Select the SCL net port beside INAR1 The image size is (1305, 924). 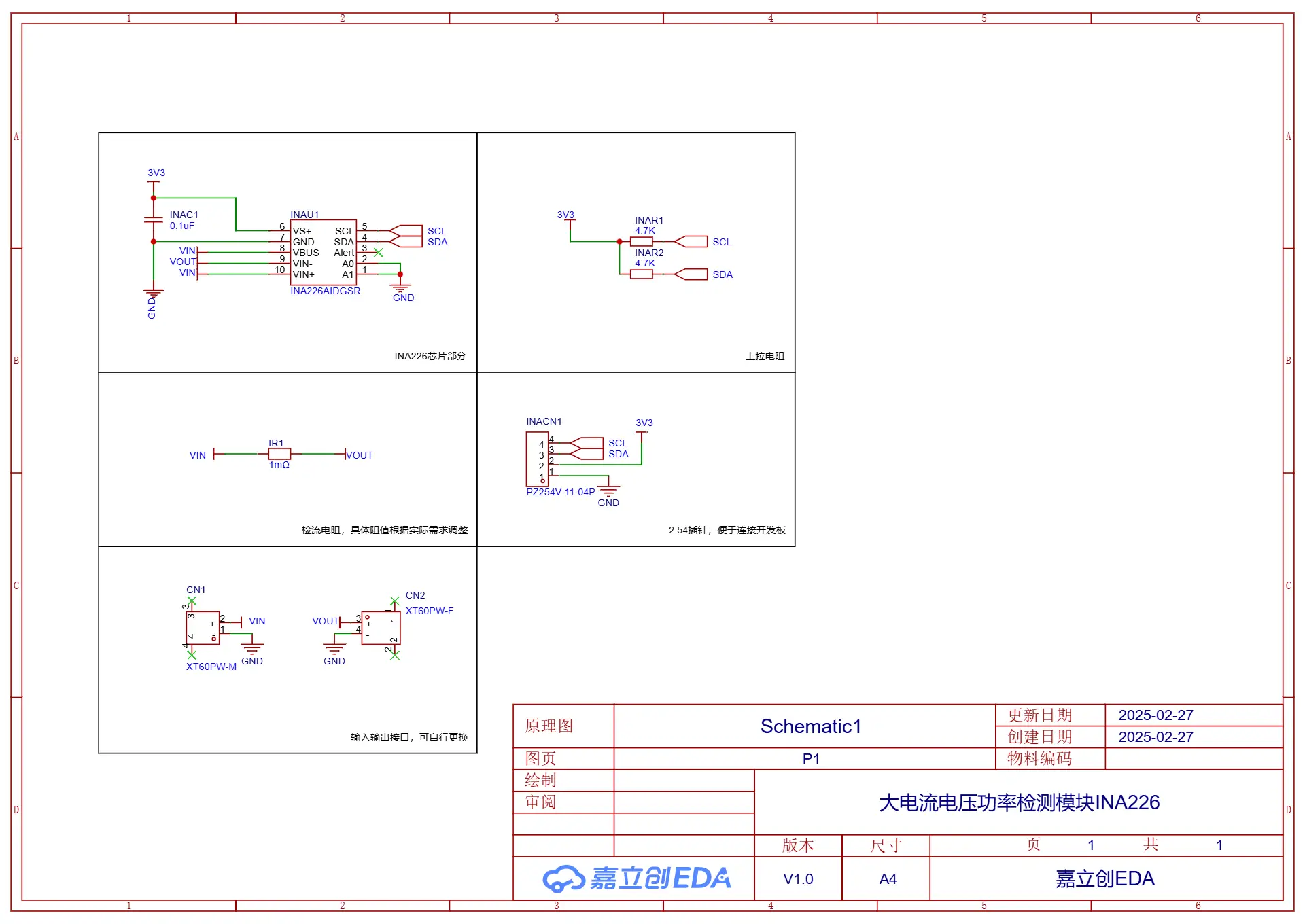pos(692,242)
